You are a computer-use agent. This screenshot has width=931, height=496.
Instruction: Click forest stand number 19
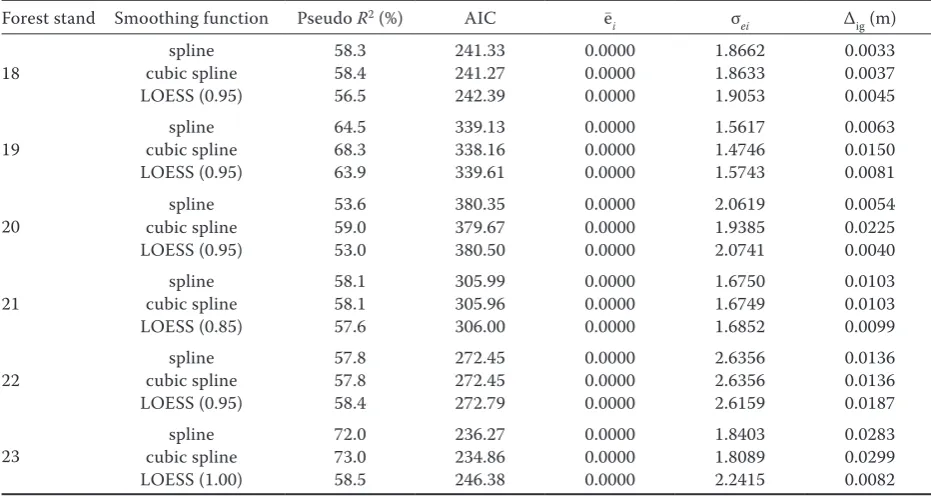click(11, 150)
